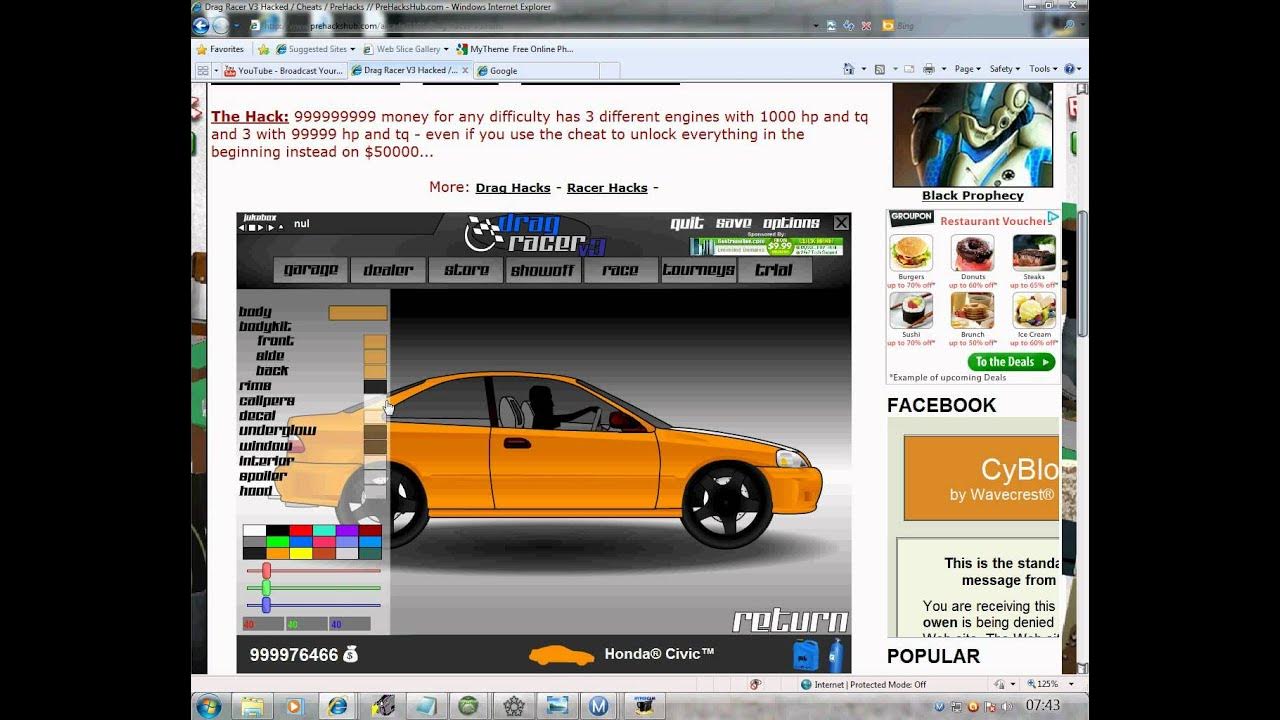Close the game with the X icon
1280x720 pixels.
(x=841, y=223)
